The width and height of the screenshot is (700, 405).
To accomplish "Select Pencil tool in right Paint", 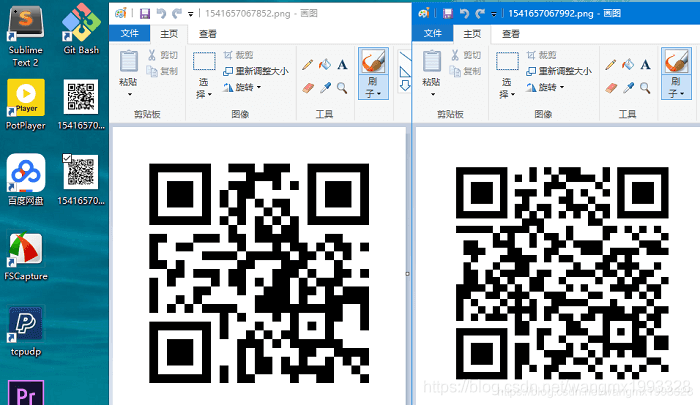I will tap(610, 65).
